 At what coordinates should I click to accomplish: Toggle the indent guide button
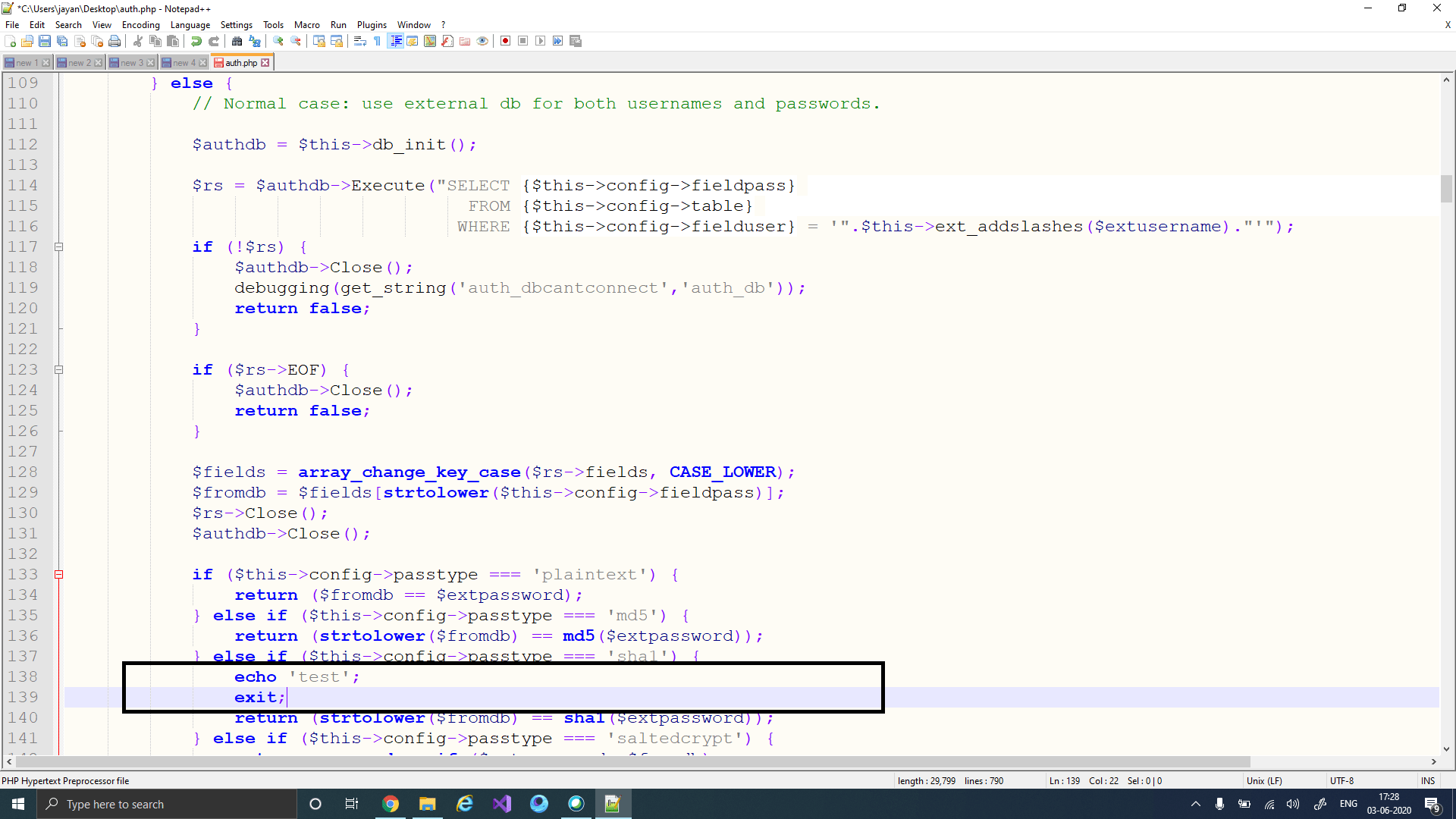(395, 41)
